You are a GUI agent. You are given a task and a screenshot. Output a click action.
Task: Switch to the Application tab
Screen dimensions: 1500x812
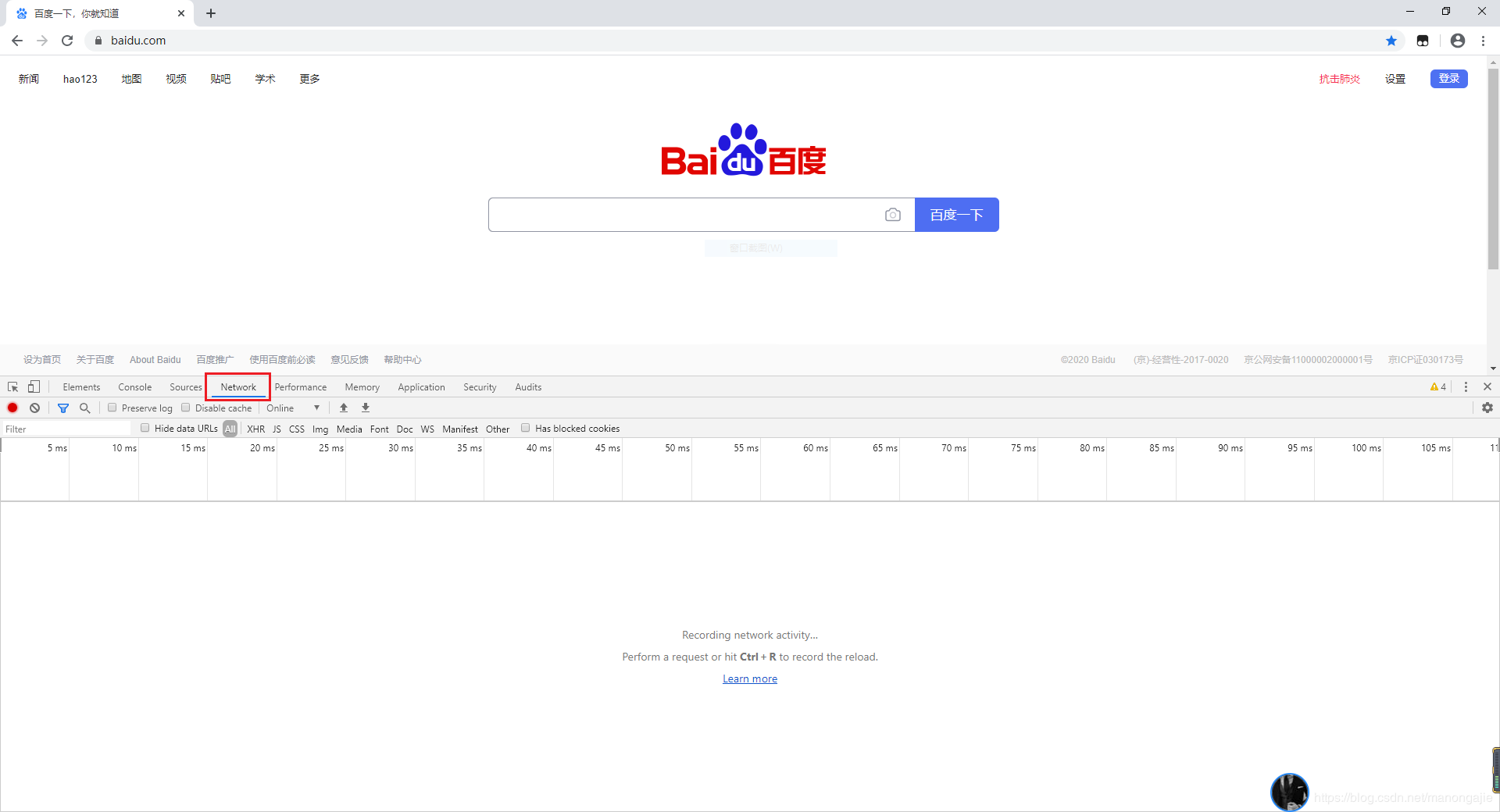(x=421, y=387)
